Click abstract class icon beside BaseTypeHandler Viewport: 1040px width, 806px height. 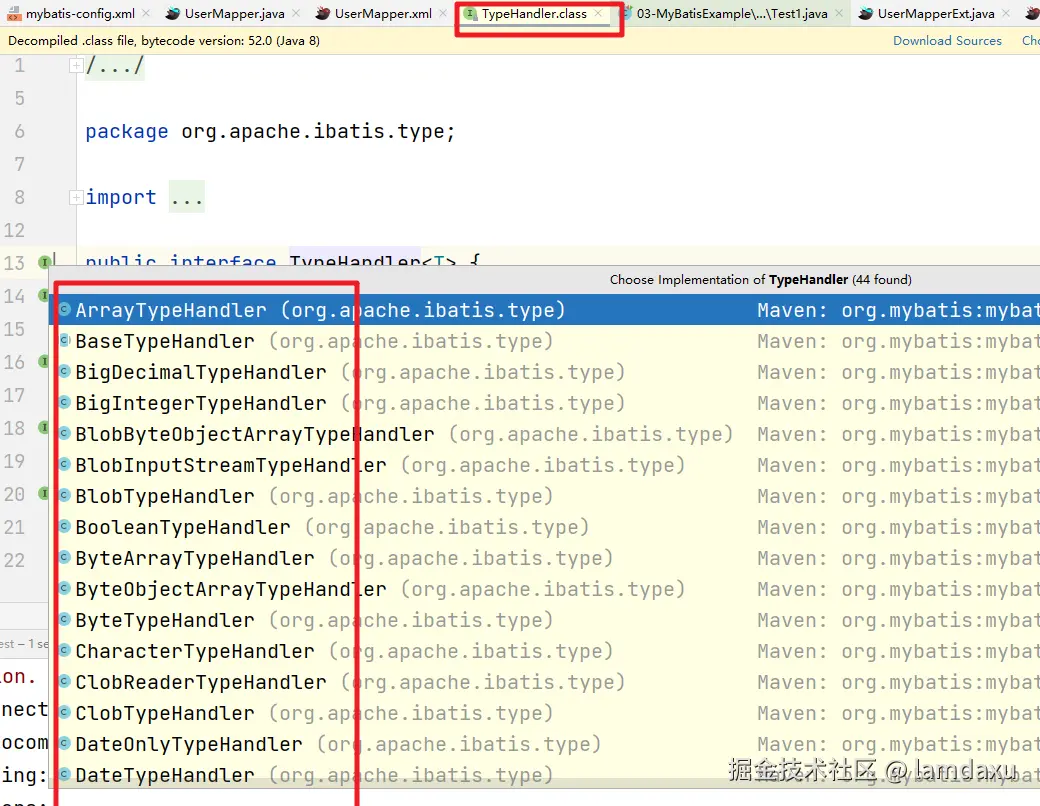[x=64, y=340]
